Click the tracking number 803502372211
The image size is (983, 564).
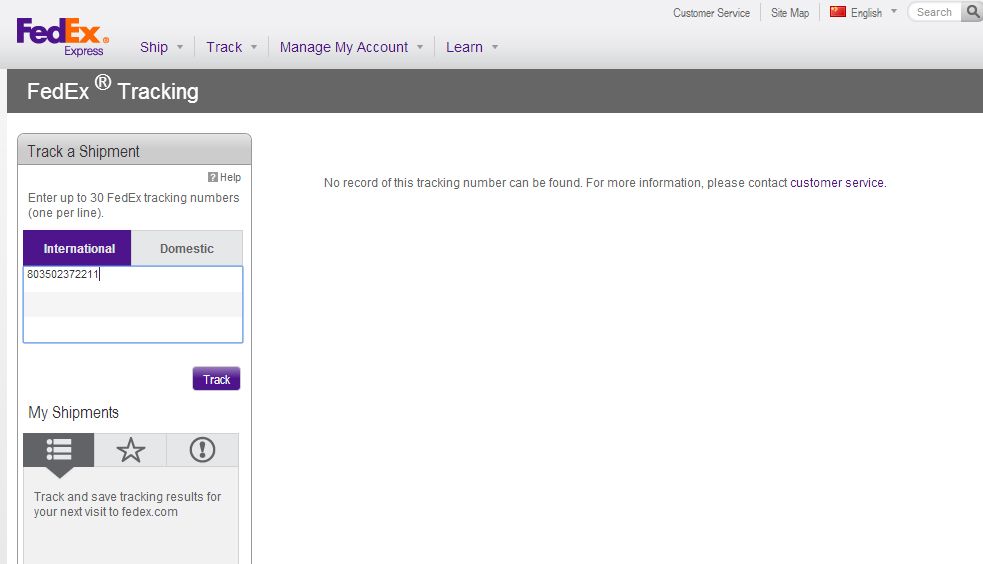[x=63, y=274]
